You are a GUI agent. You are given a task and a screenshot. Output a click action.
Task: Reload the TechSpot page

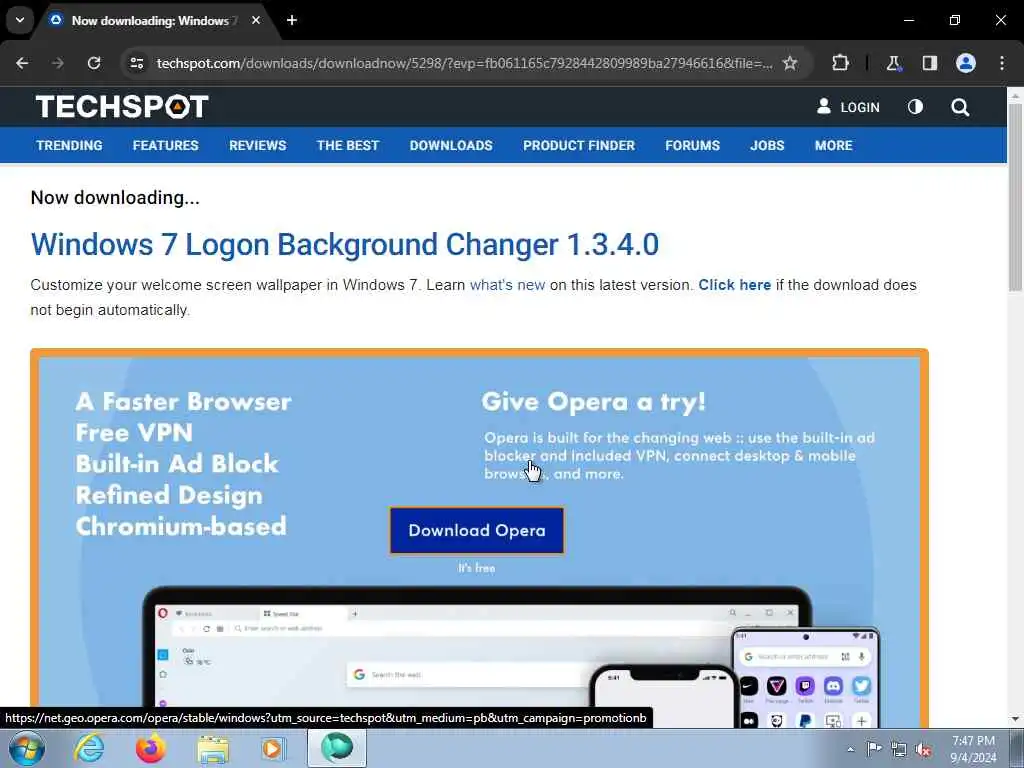point(94,63)
